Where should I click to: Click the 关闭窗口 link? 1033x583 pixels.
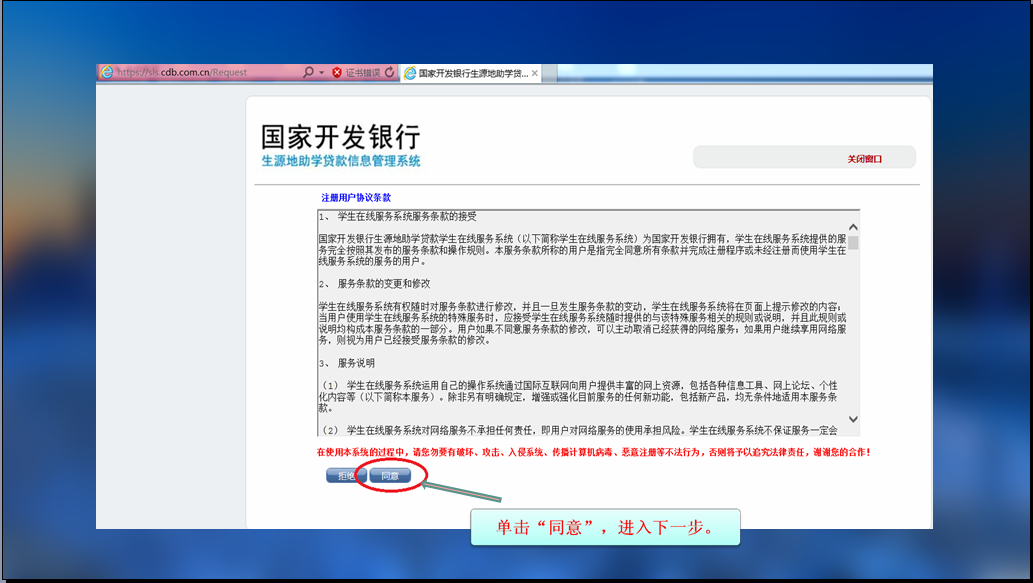click(x=865, y=159)
